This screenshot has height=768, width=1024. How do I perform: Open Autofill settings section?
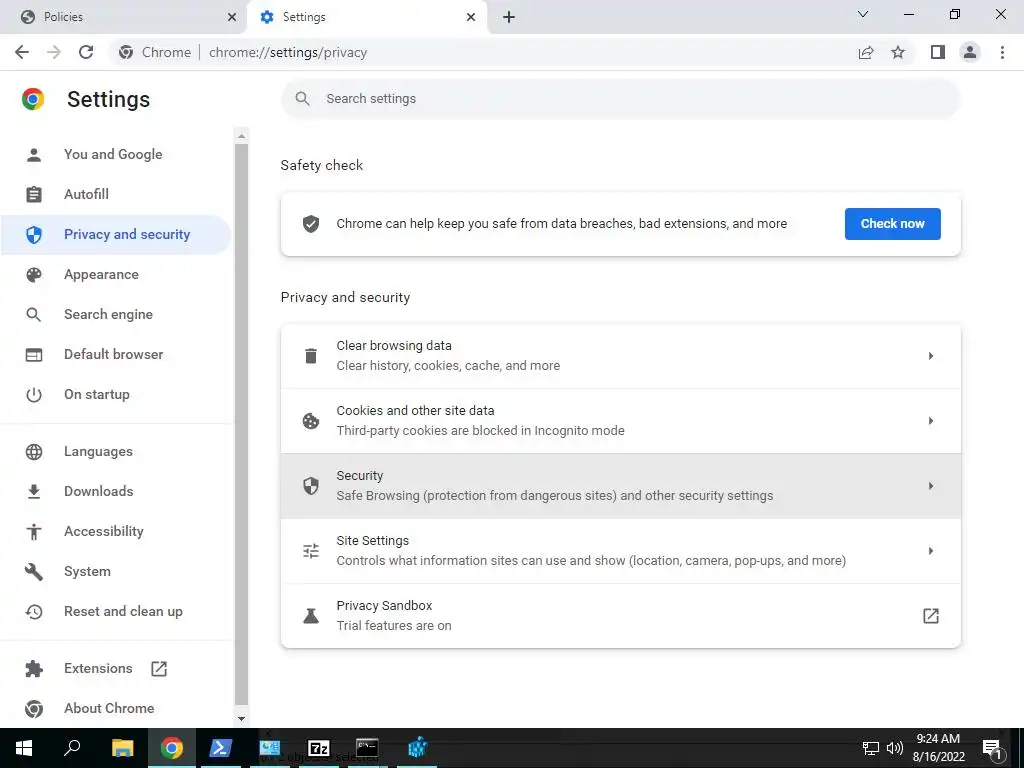(115, 195)
